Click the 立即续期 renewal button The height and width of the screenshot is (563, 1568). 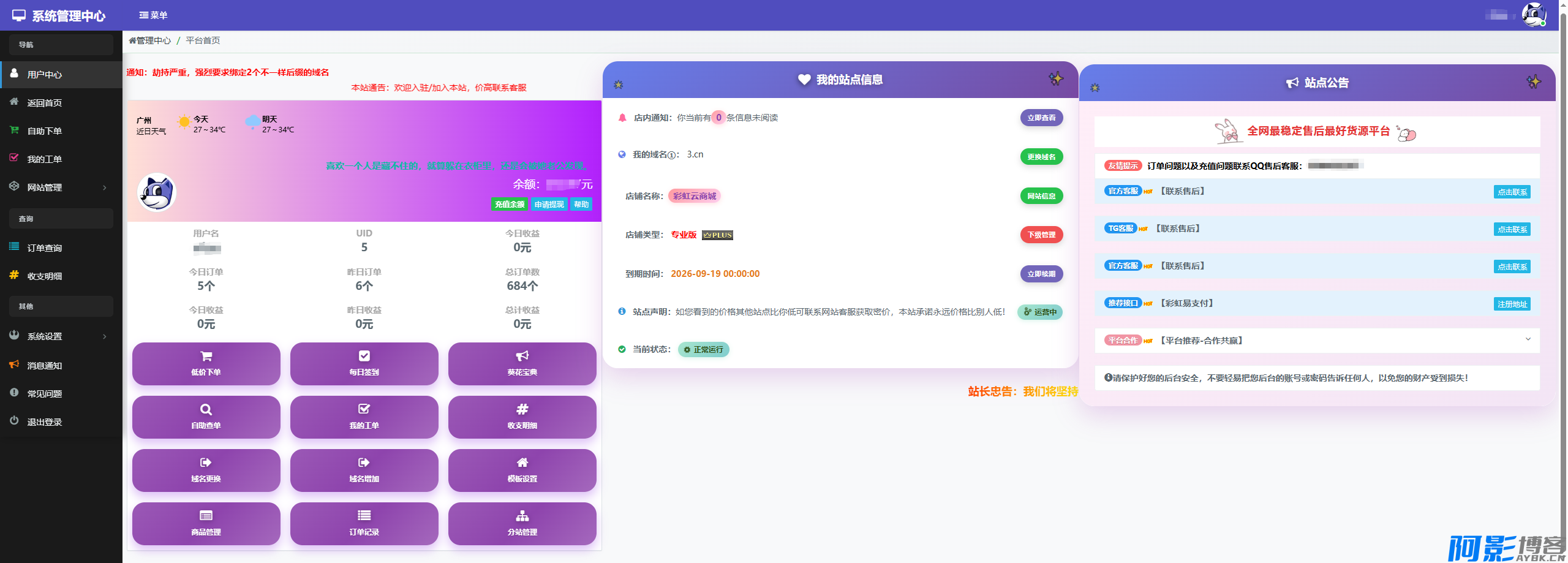1041,274
